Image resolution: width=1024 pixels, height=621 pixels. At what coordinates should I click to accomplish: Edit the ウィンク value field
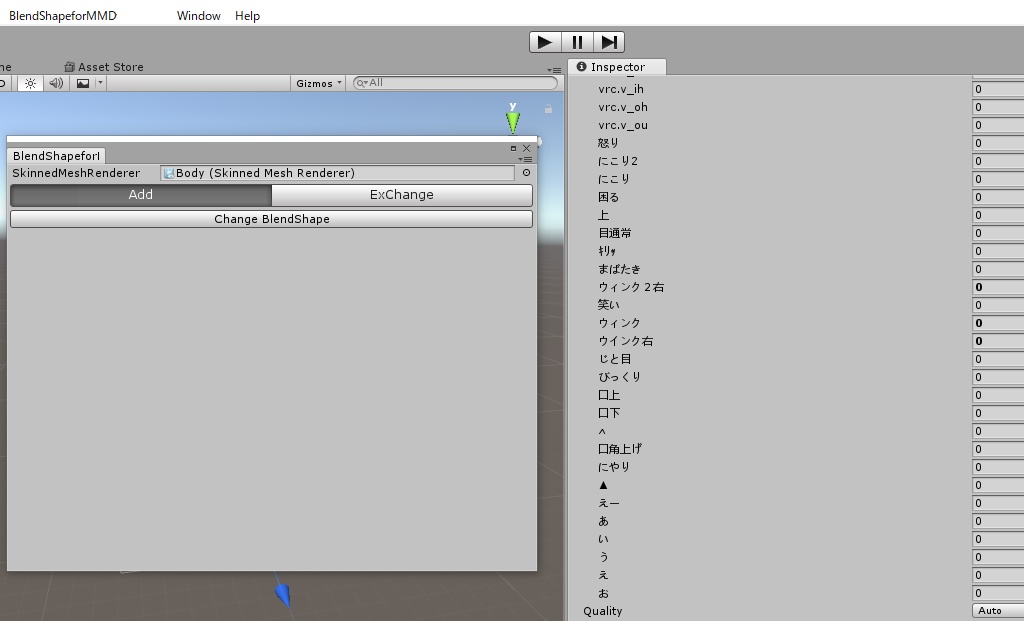pyautogui.click(x=998, y=323)
